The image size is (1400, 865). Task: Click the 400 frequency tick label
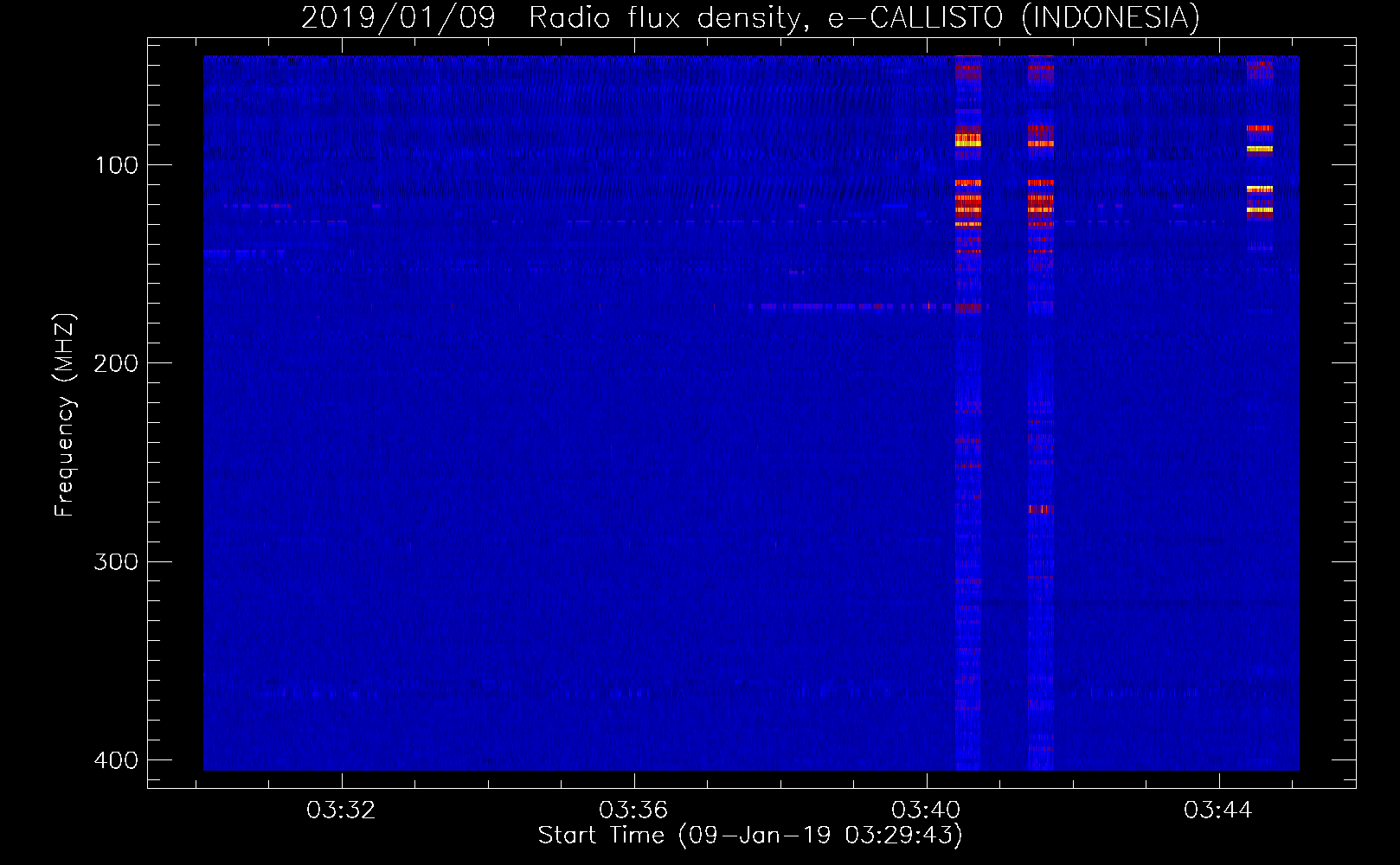click(x=116, y=760)
